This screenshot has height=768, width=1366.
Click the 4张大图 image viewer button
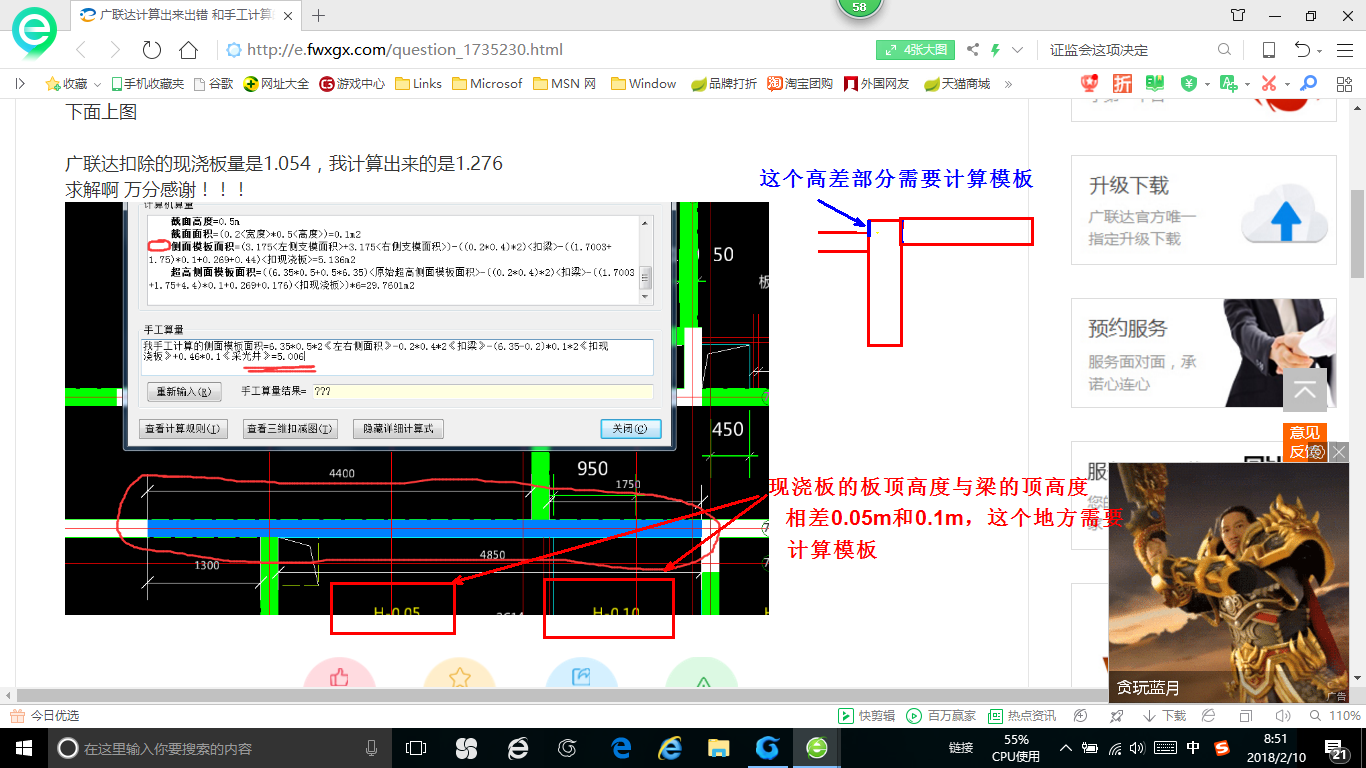tap(916, 50)
